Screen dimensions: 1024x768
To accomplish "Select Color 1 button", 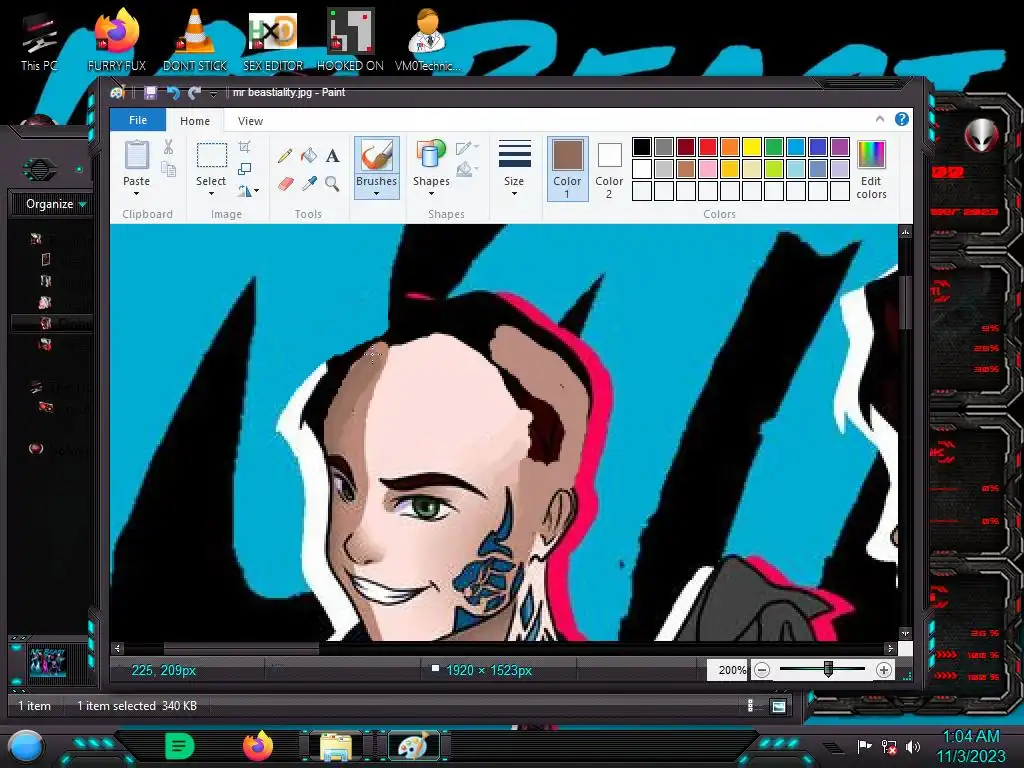I will click(568, 168).
